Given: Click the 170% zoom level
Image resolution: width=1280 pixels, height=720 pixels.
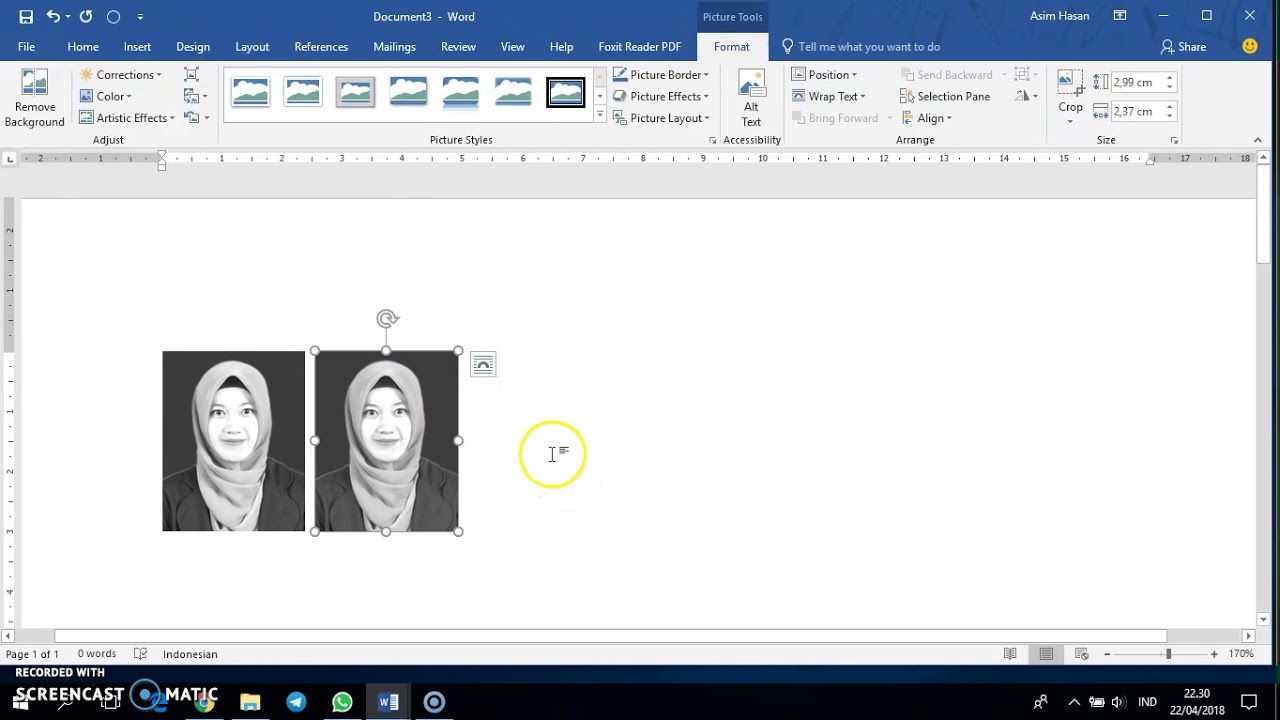Looking at the screenshot, I should (1241, 654).
